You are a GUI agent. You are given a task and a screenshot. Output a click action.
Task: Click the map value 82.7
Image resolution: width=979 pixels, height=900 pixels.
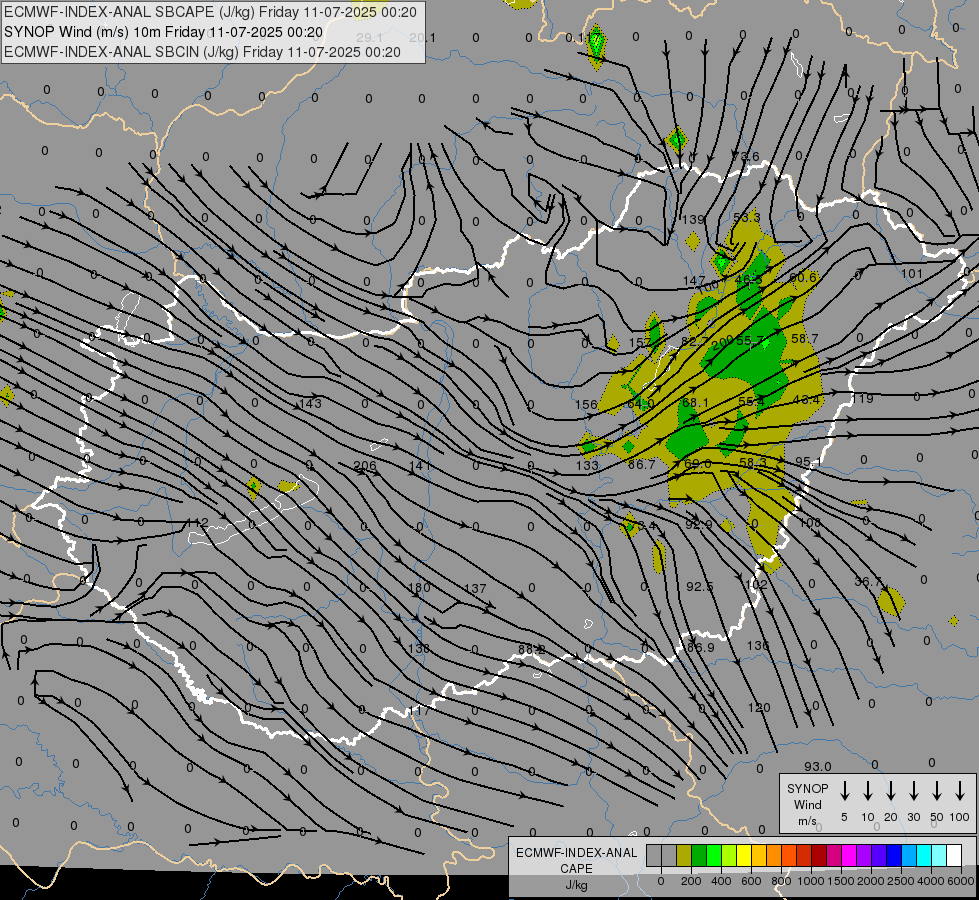pos(694,341)
